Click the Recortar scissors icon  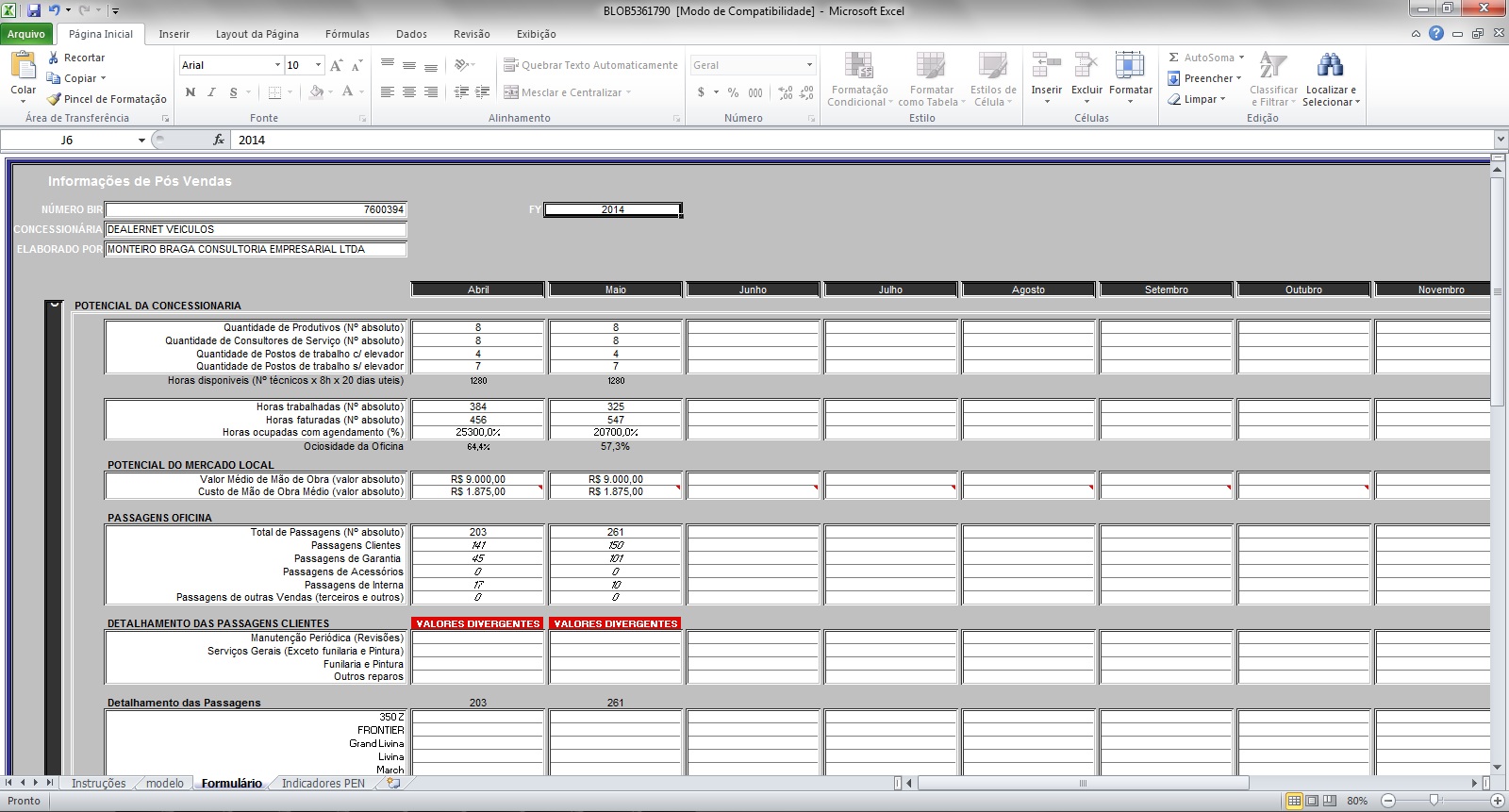[x=54, y=58]
